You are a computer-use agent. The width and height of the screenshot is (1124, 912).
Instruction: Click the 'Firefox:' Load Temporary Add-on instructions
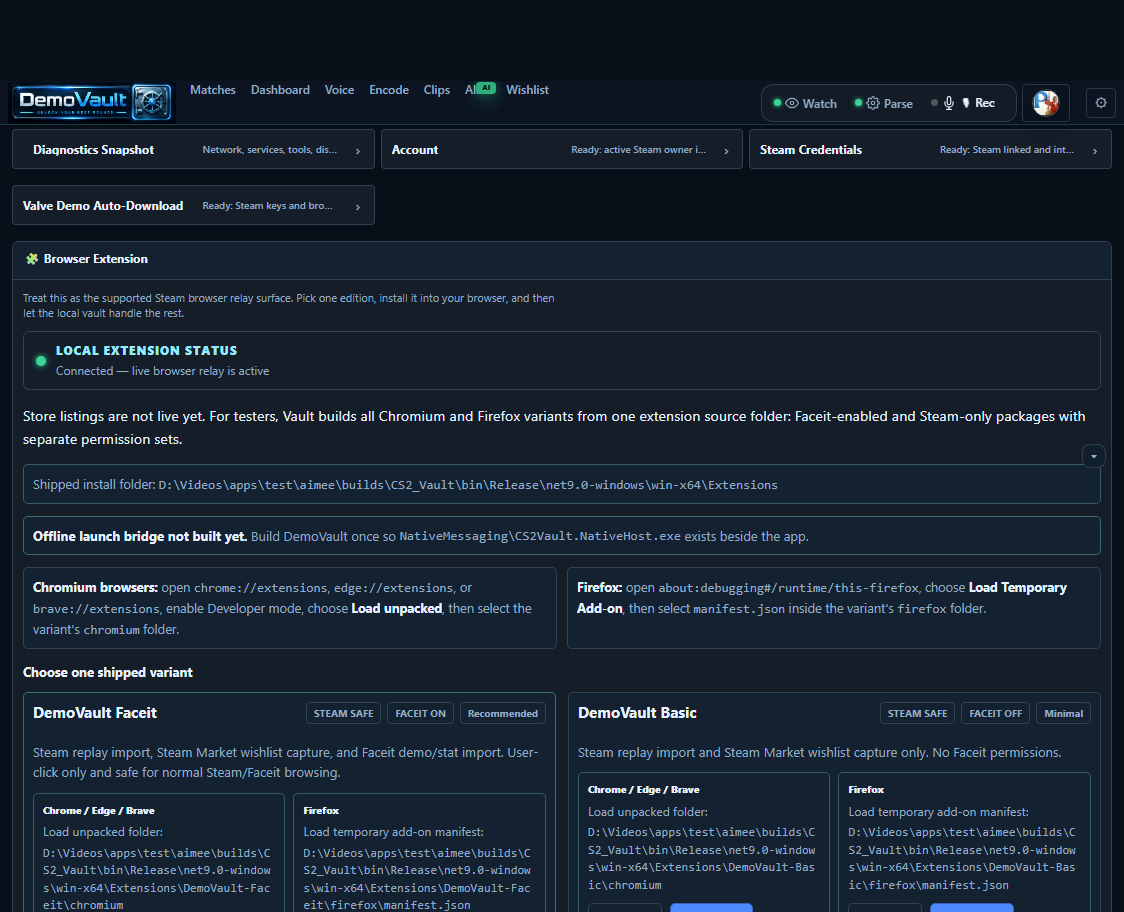(x=834, y=608)
